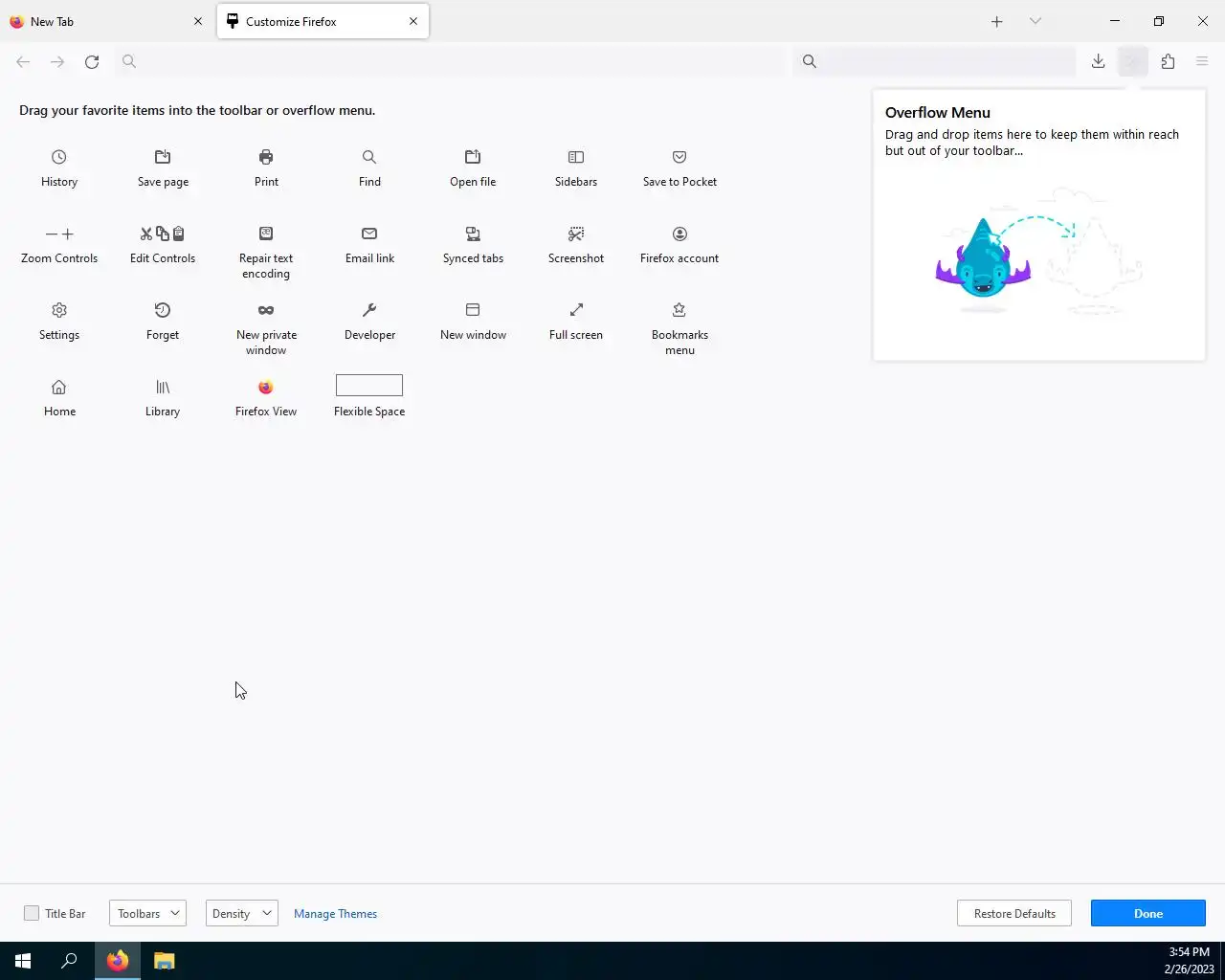
Task: Click the Find magnifier item
Action: [369, 167]
